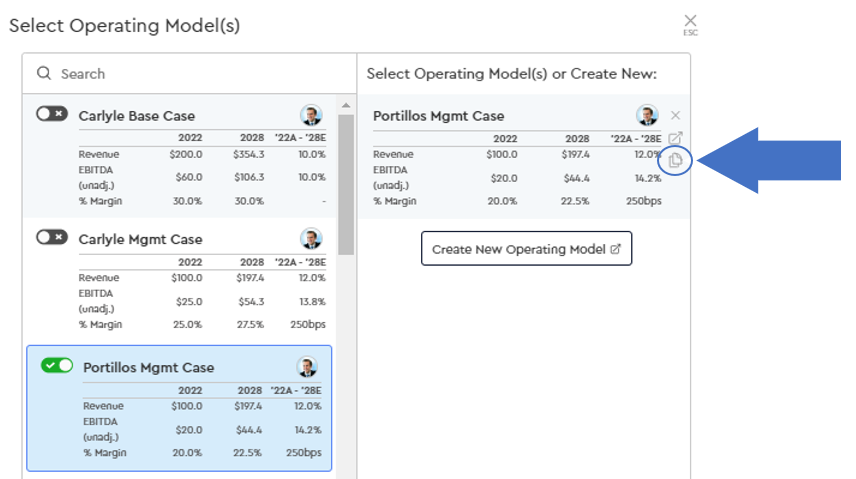Image resolution: width=856 pixels, height=479 pixels.
Task: Click $20.0 EBITDA in left Portillos card
Action: click(189, 430)
